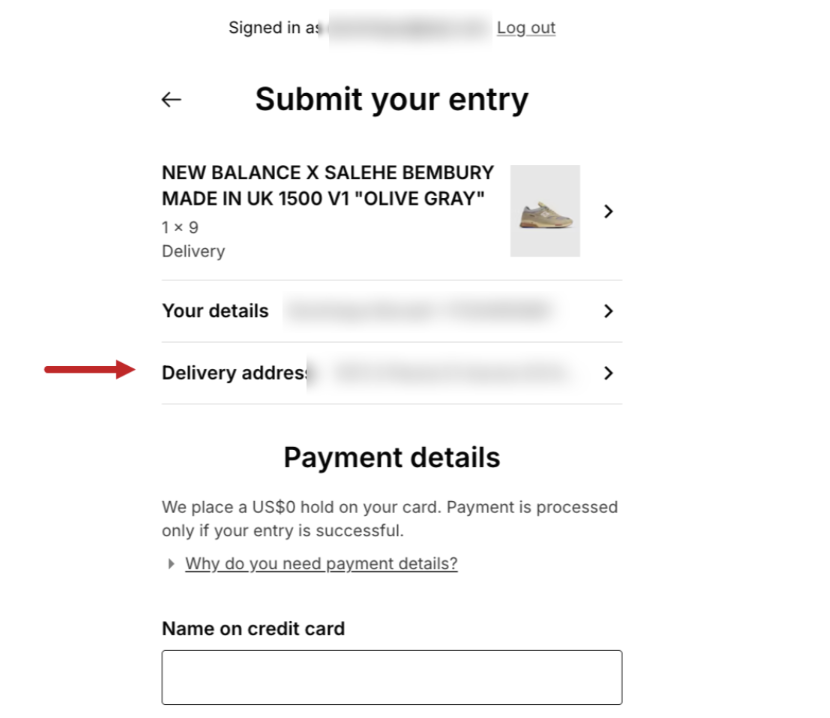Select the 'Submit your entry' page title

coord(392,99)
